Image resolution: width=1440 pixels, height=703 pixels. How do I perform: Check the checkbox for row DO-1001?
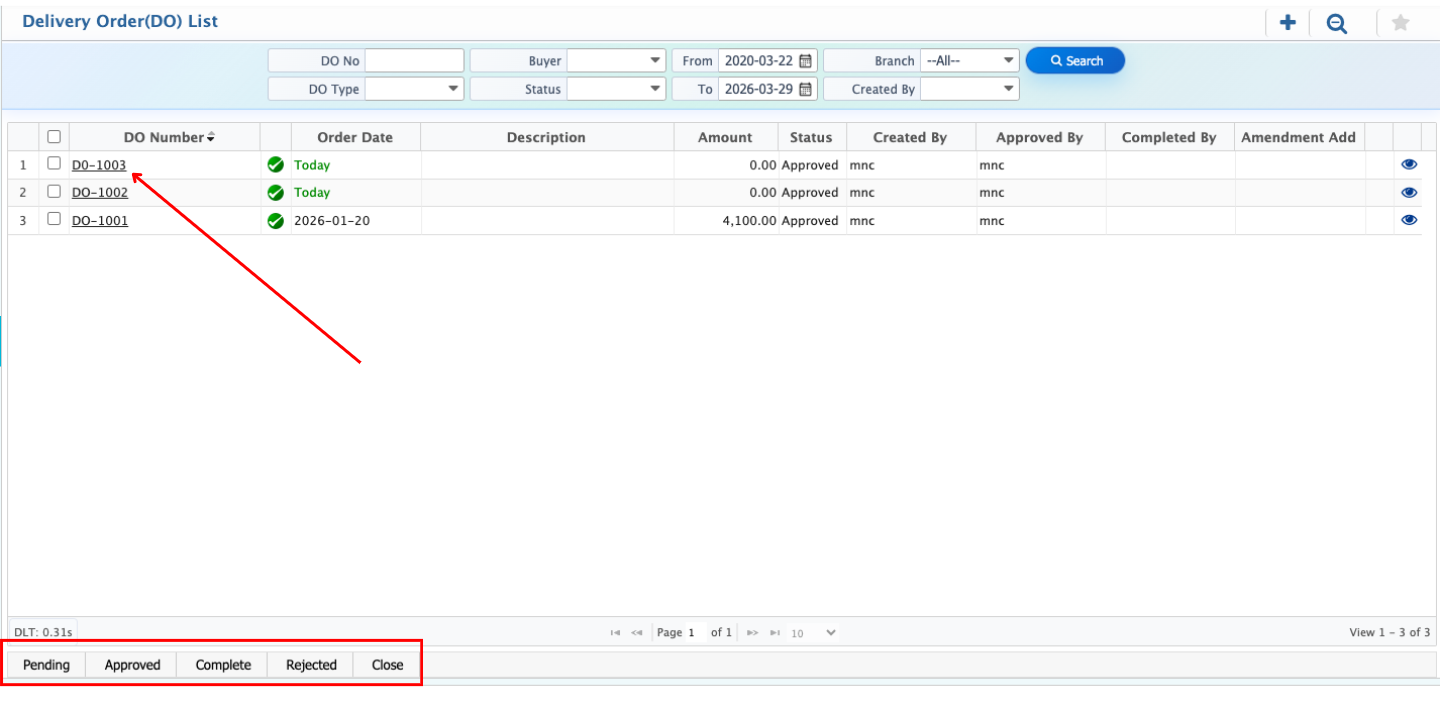point(53,219)
